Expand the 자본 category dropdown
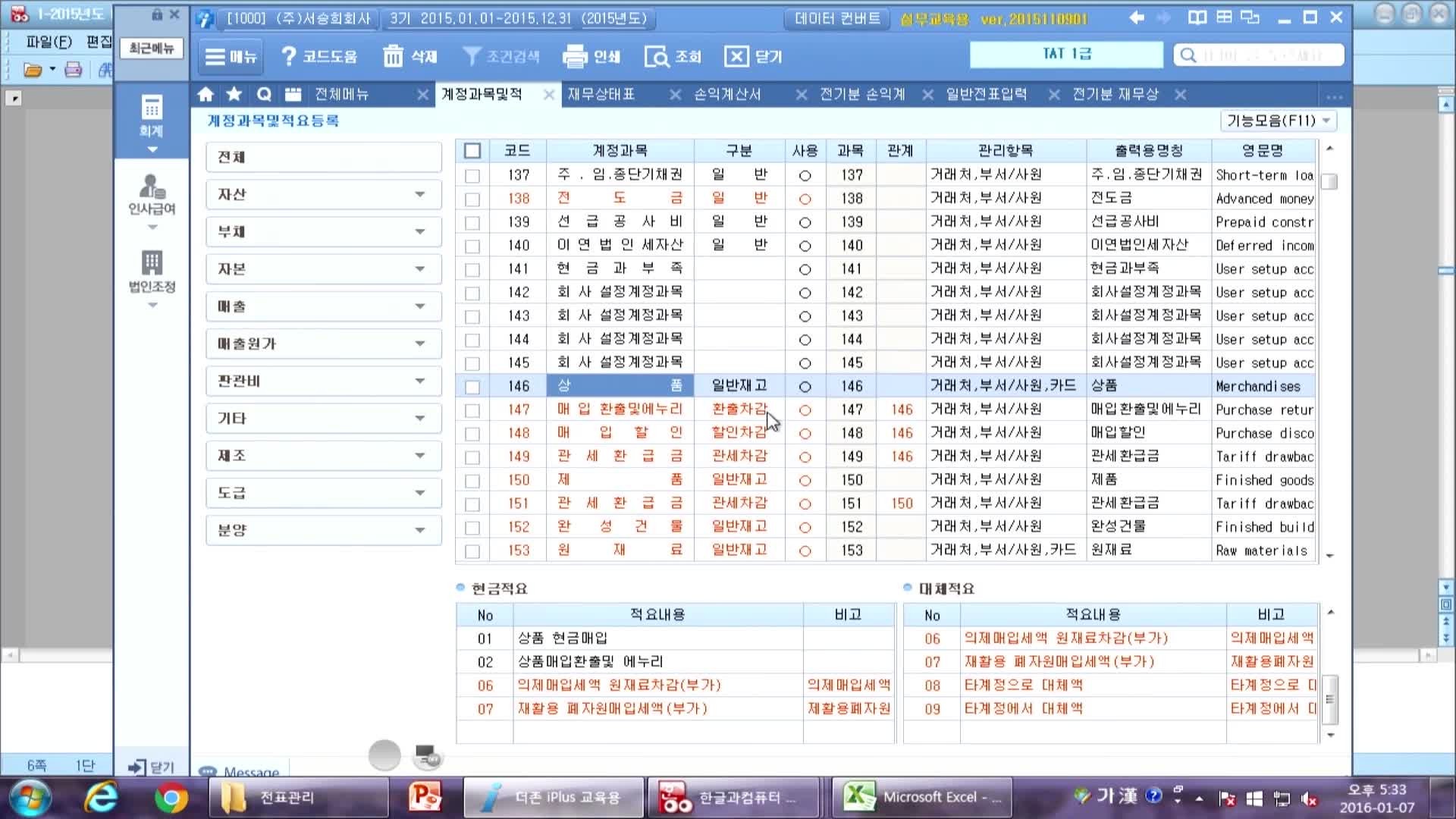This screenshot has width=1456, height=819. coord(420,269)
